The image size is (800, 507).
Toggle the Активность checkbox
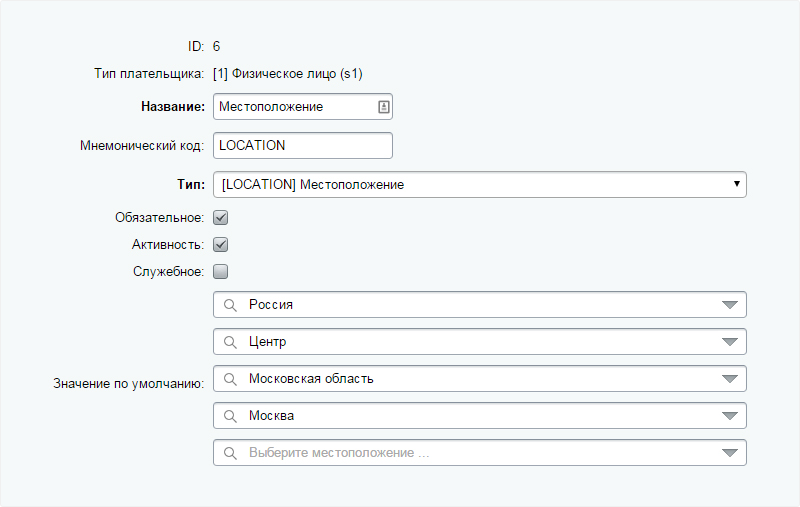(x=221, y=244)
